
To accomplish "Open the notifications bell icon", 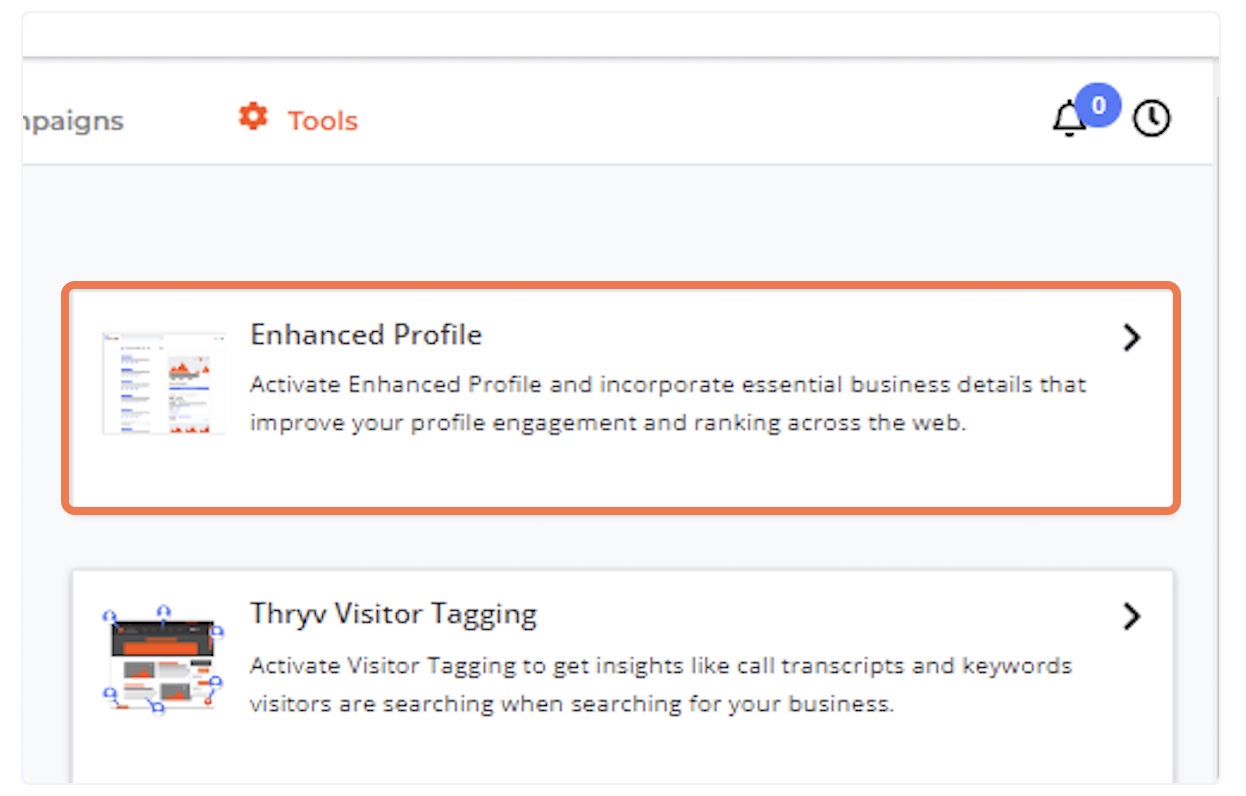I will 1069,120.
